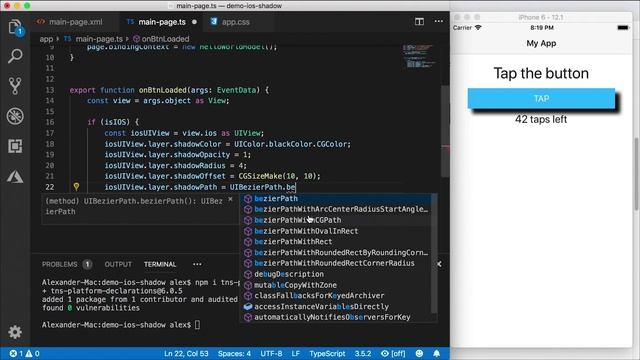Screen dimensions: 640x360
Task: Close the suggestion documentation popup
Action: pyautogui.click(x=230, y=200)
